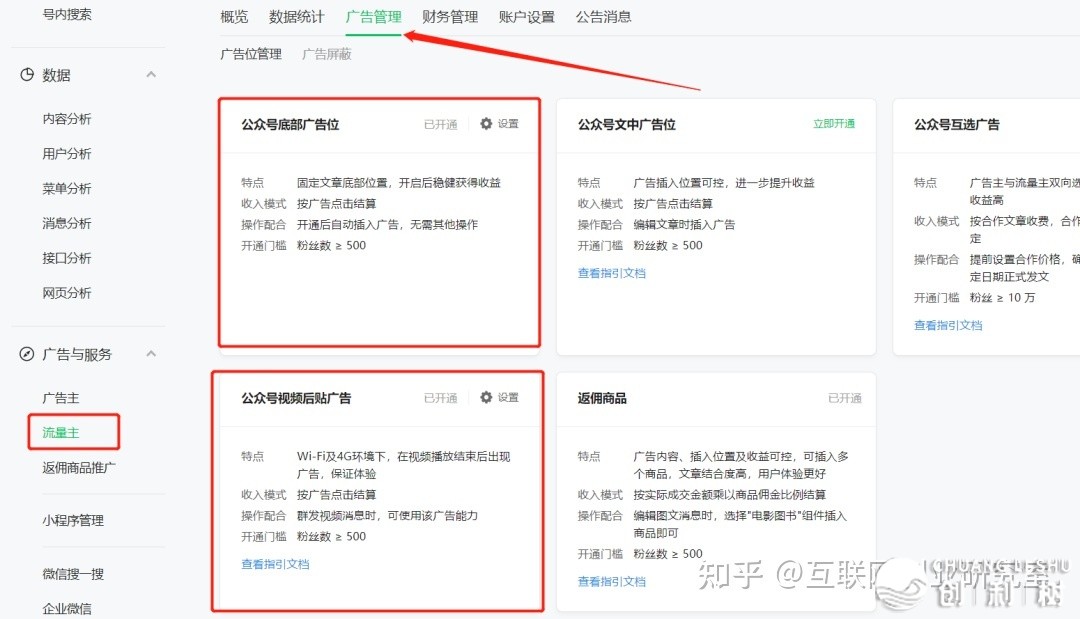1080x619 pixels.
Task: Click text 群发视频消息时，可使用该广告能力
Action: point(387,516)
